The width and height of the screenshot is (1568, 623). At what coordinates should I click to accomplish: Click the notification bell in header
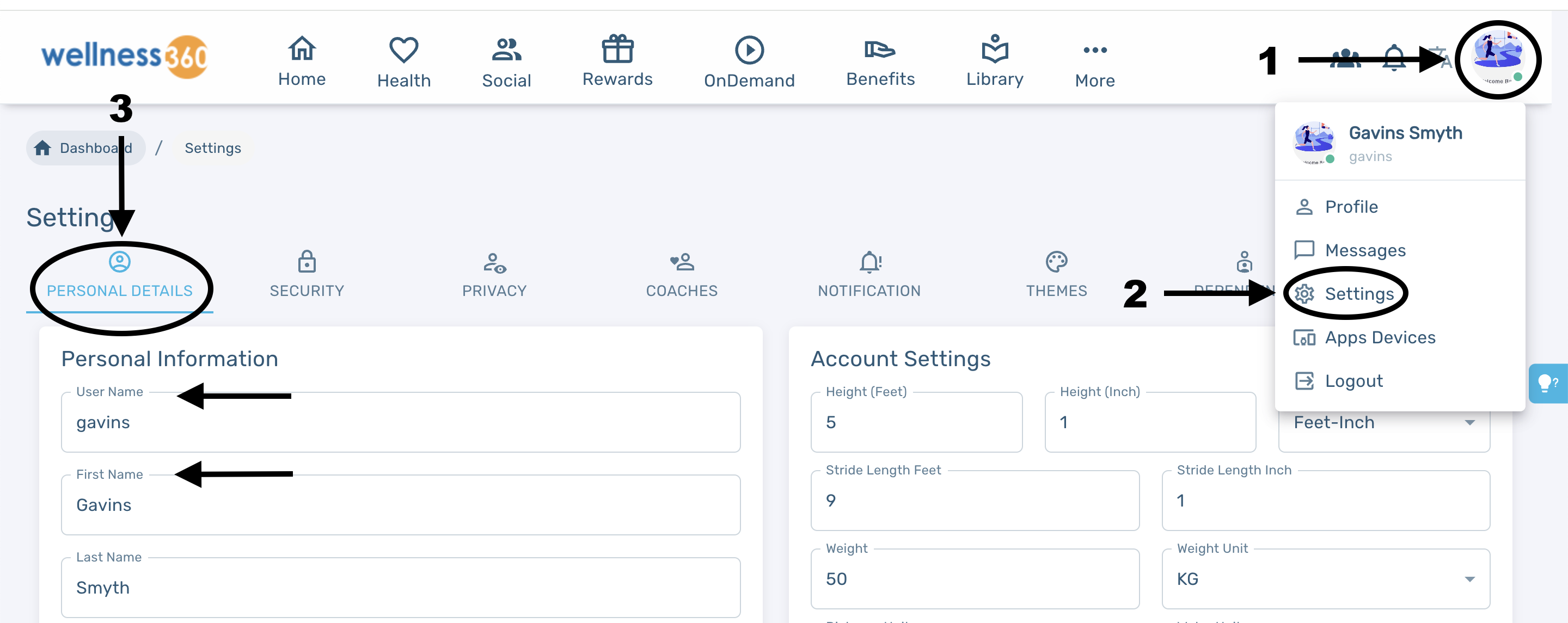pyautogui.click(x=1394, y=58)
